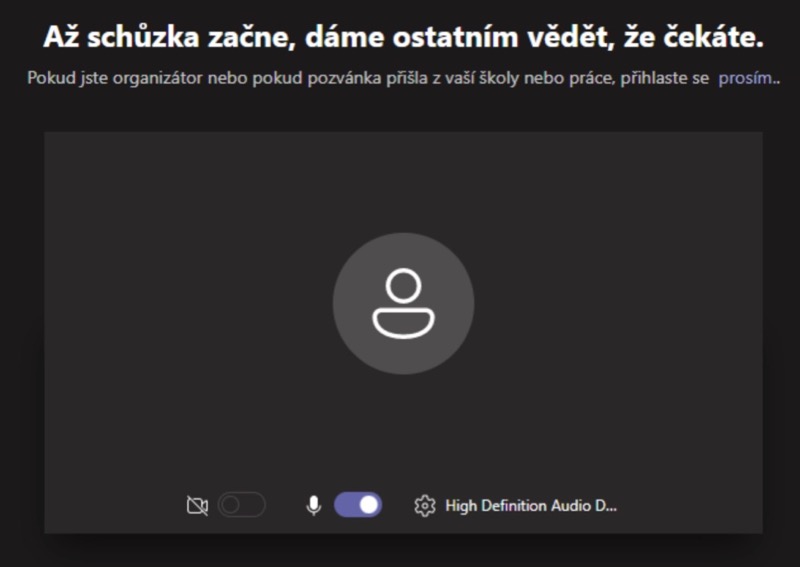The height and width of the screenshot is (567, 800).
Task: Click the person silhouette avatar icon
Action: click(x=404, y=304)
